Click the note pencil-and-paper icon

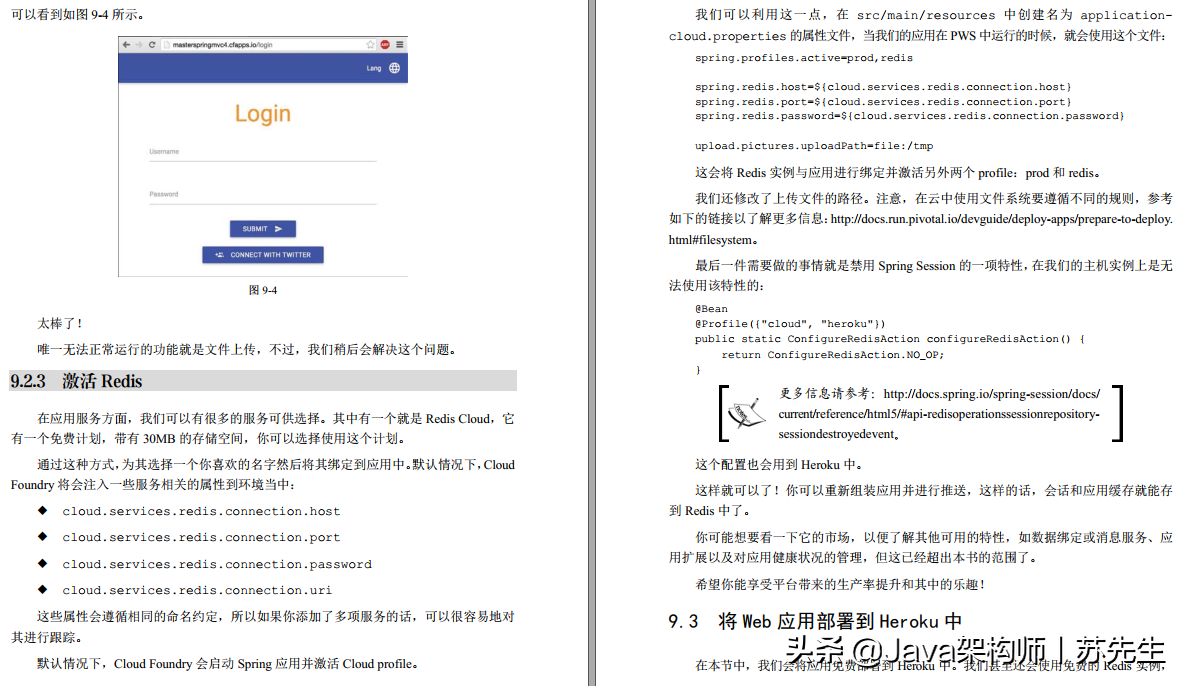[x=745, y=413]
